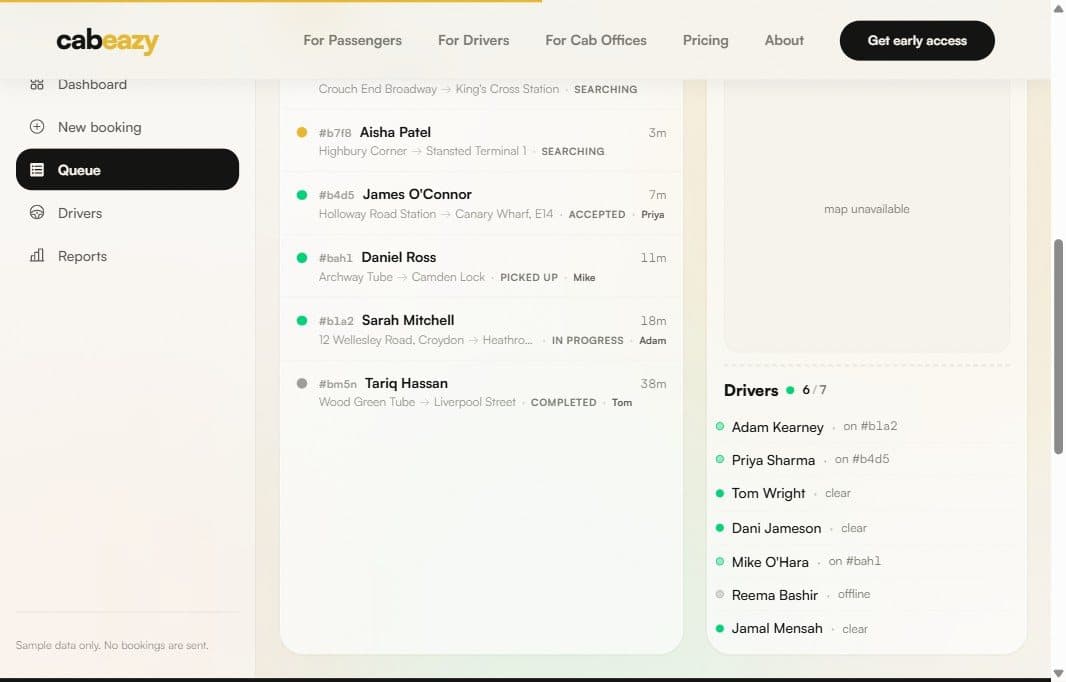Image resolution: width=1066 pixels, height=682 pixels.
Task: Click the status dot beside Tom Wright
Action: tap(720, 493)
